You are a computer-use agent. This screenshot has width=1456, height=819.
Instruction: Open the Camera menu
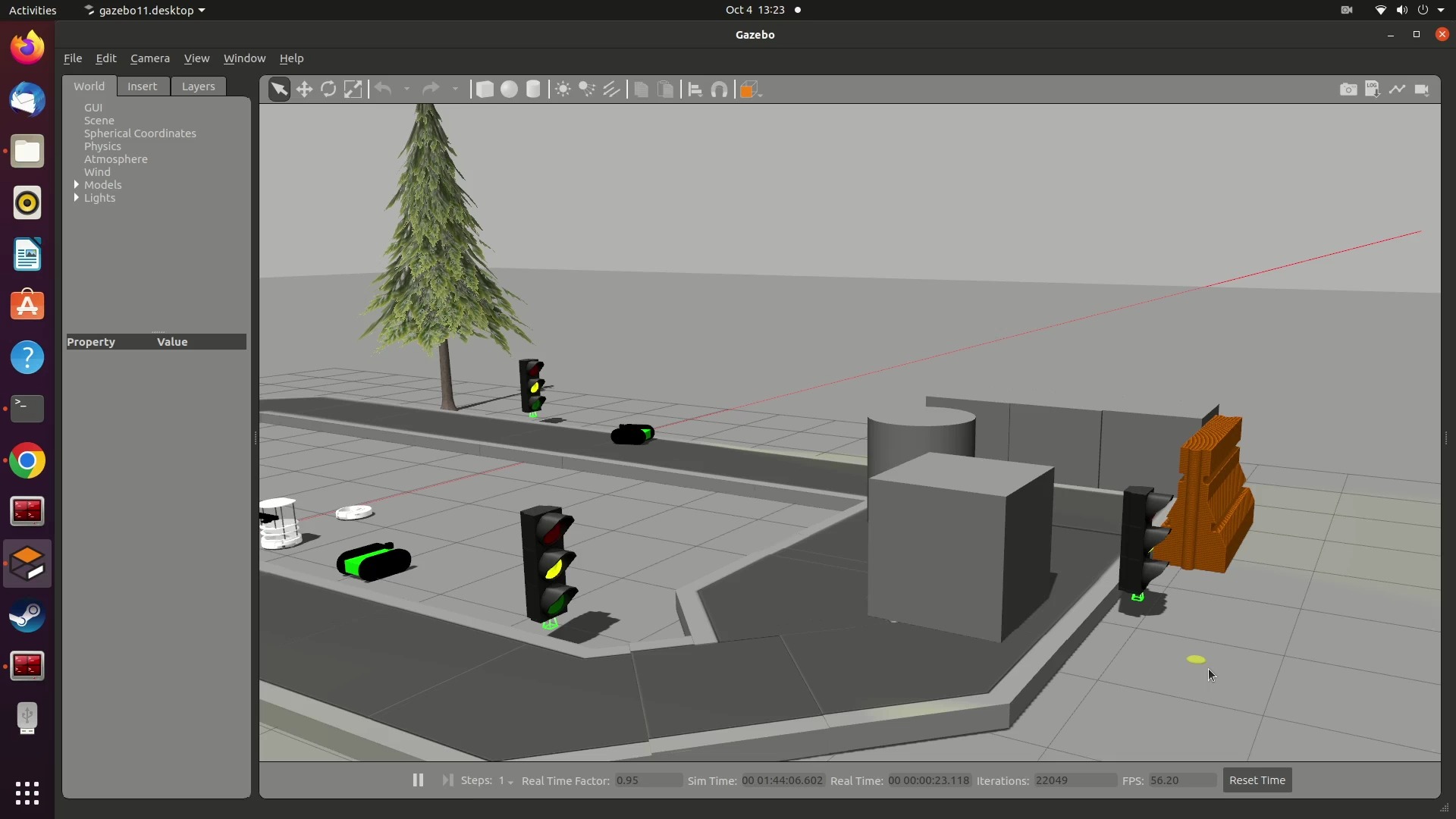(149, 58)
